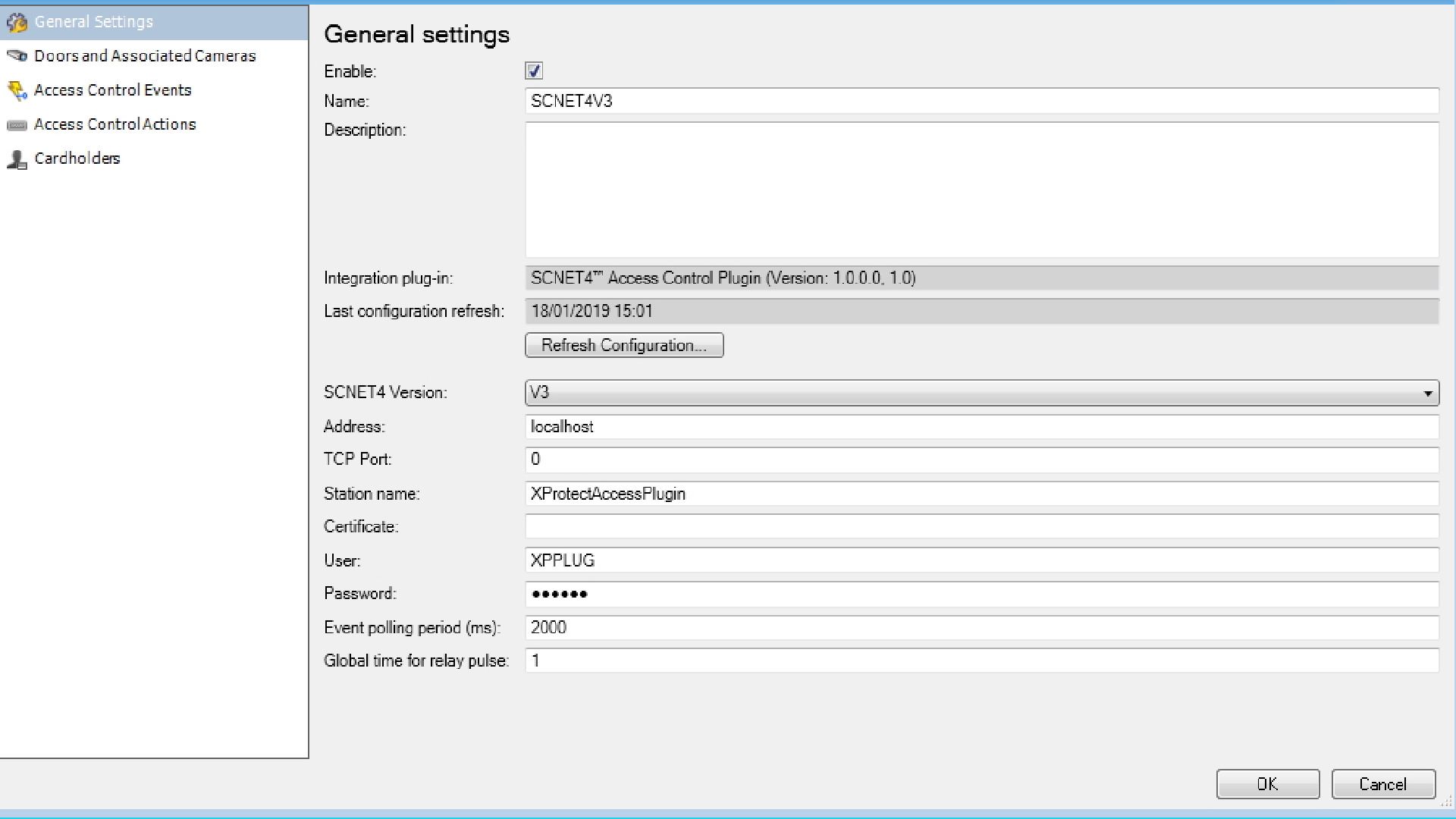Click the Refresh Configuration button
This screenshot has height=819, width=1456.
click(x=624, y=345)
